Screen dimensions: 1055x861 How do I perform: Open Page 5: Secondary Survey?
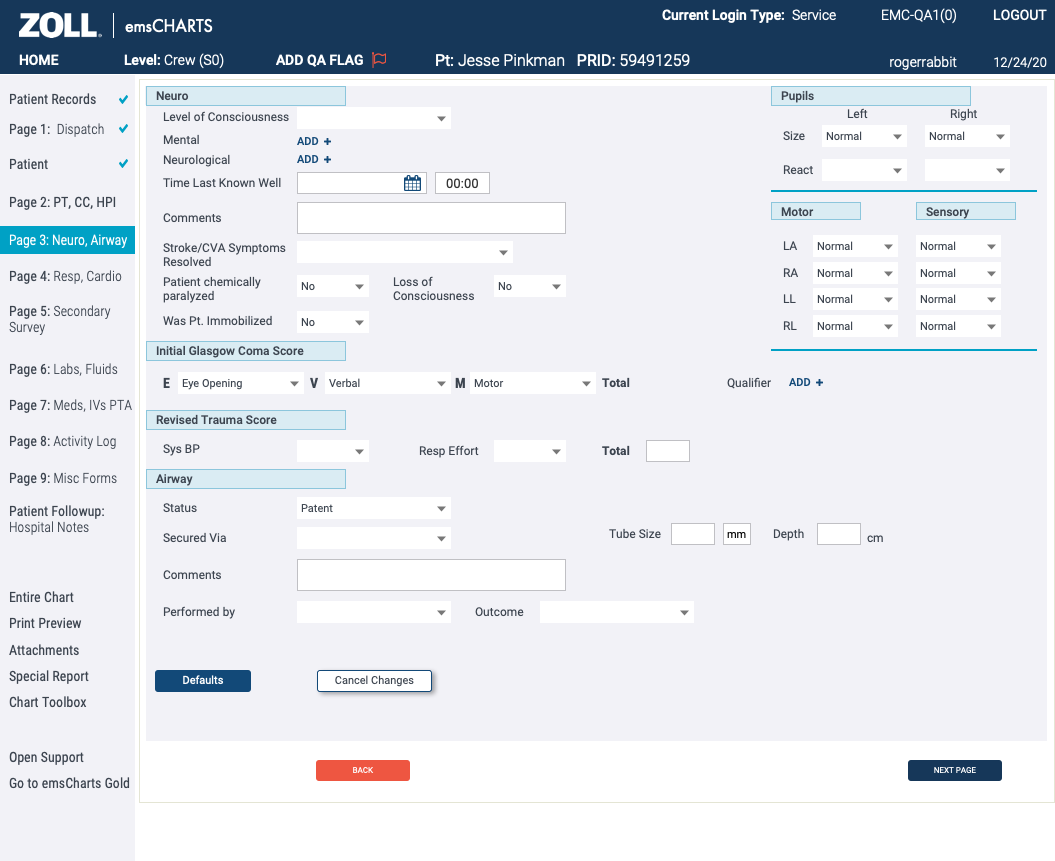(60, 320)
